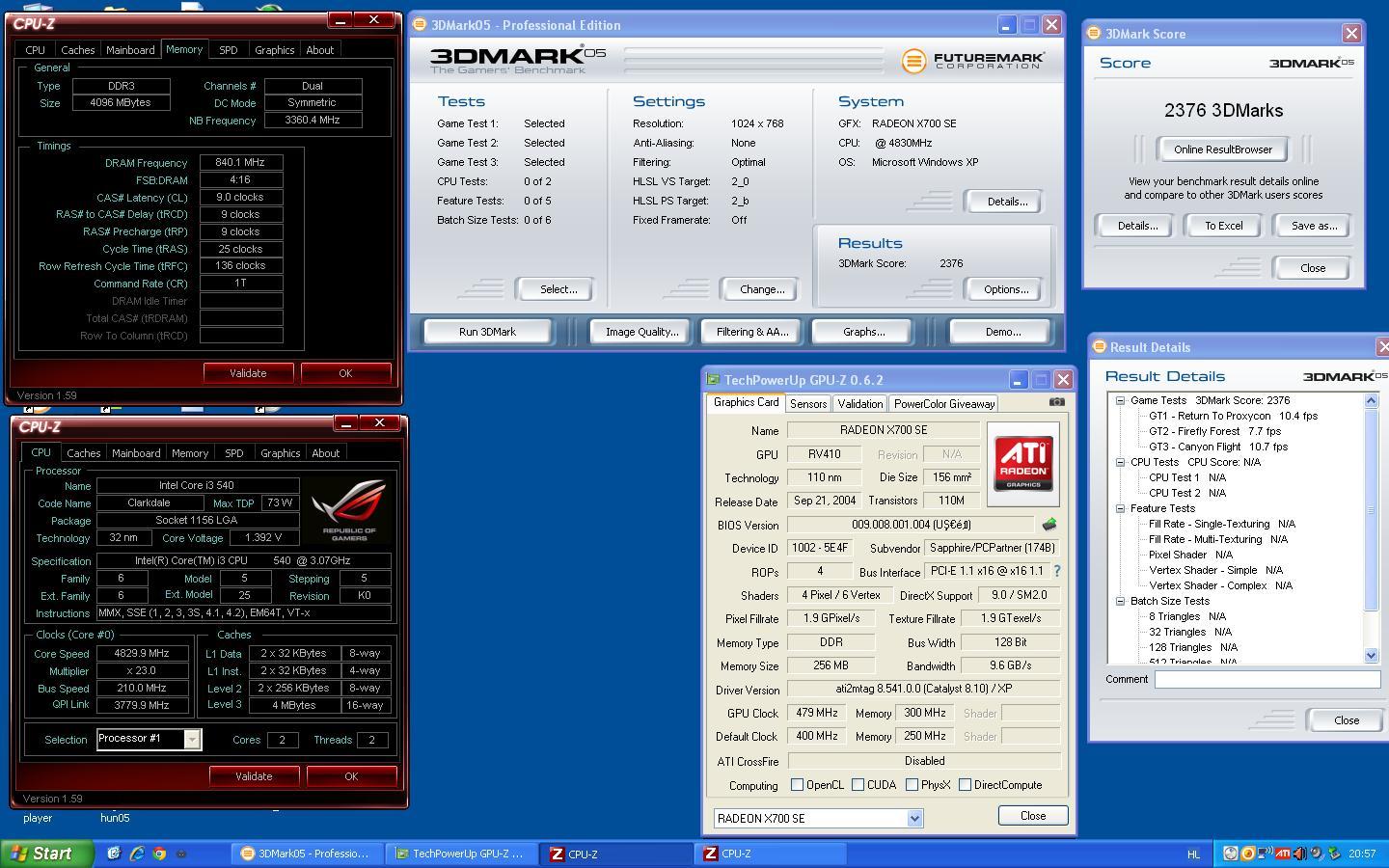Click the ATI Radeon Graphics logo
1389x868 pixels.
(1022, 464)
